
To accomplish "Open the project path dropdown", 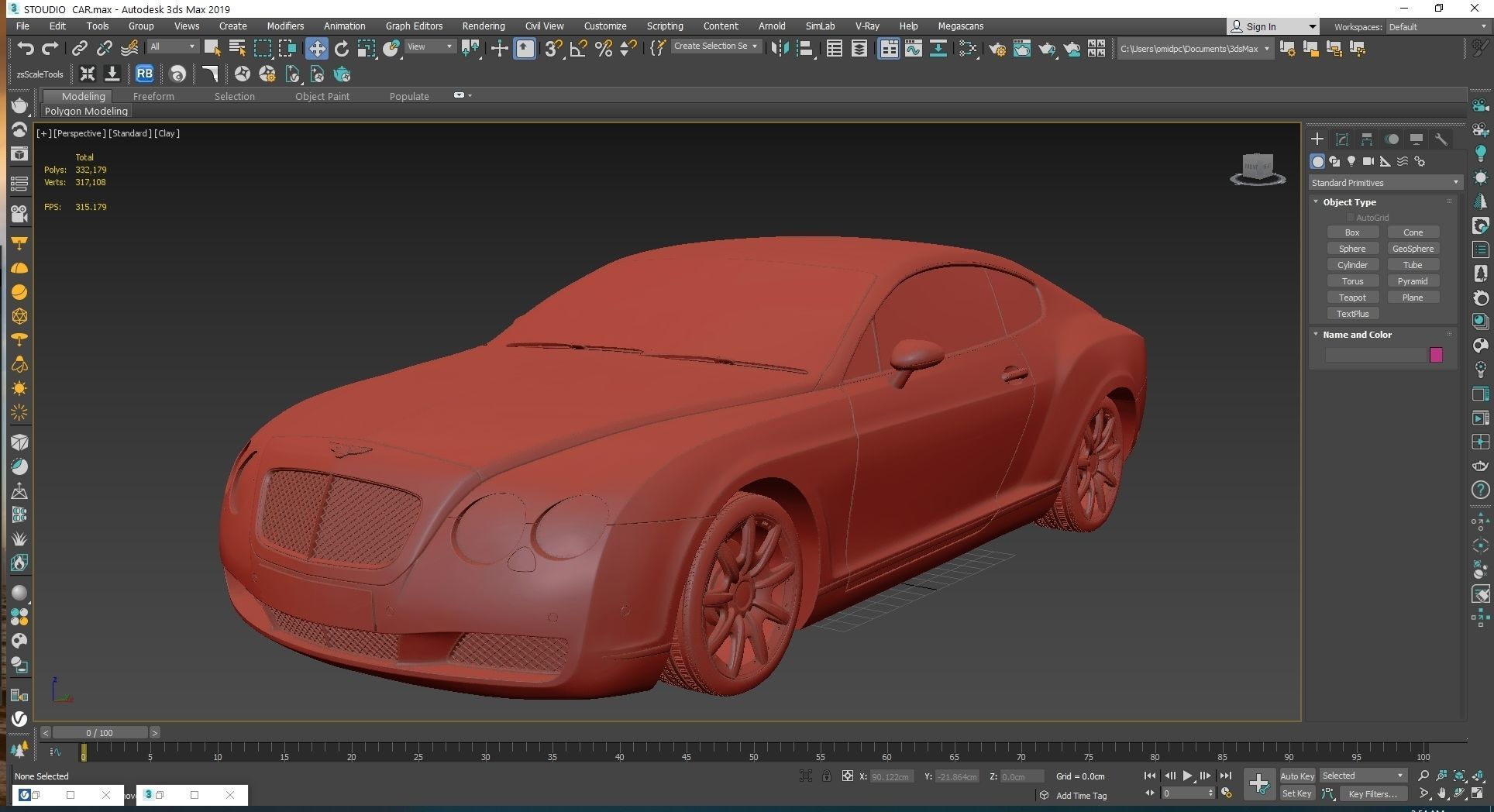I will 1195,49.
